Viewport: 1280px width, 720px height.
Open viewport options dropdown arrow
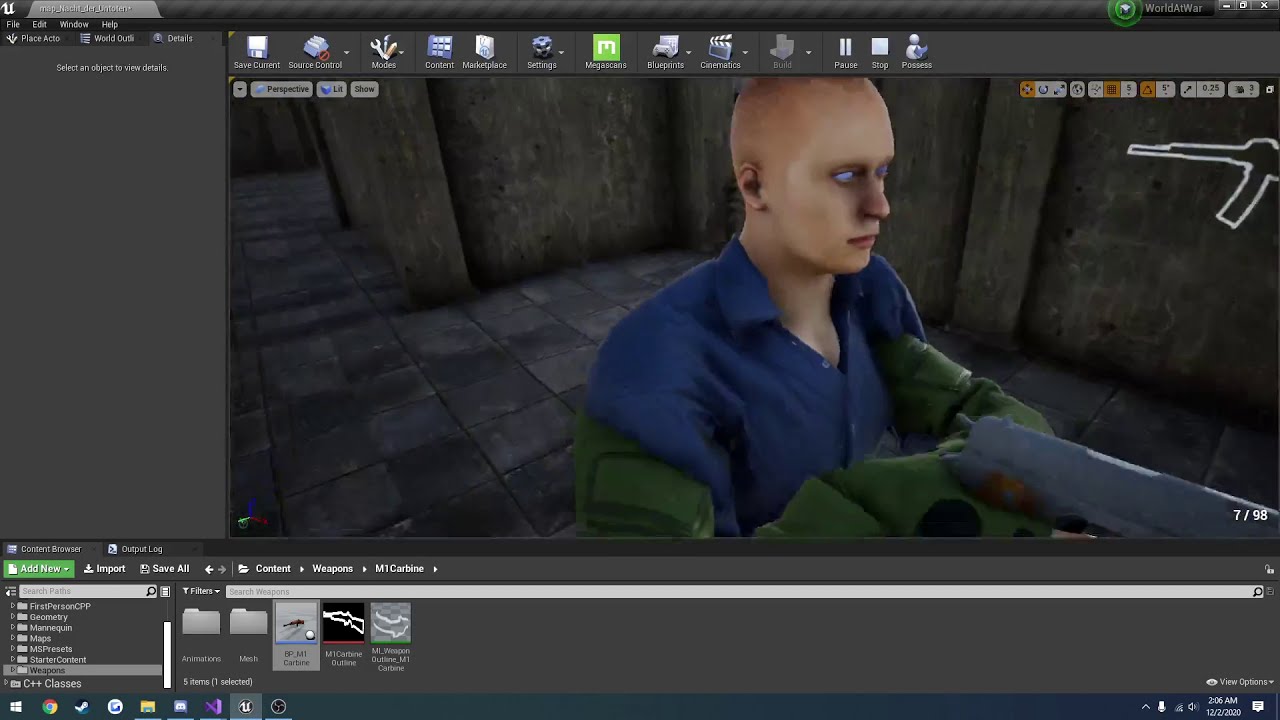[x=240, y=89]
